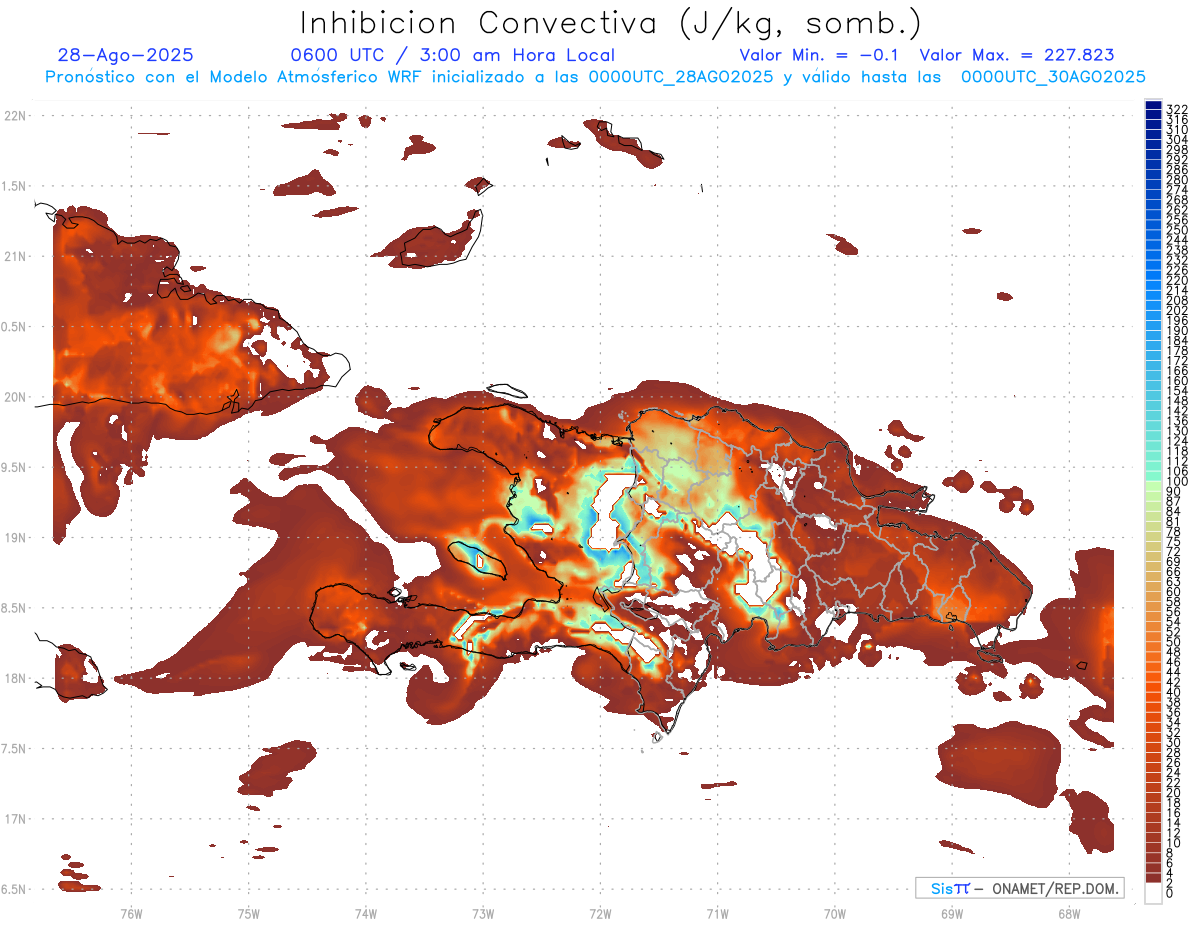Click the 'Inhibicion Convectiva (J/kg, somb.)' title

[611, 23]
